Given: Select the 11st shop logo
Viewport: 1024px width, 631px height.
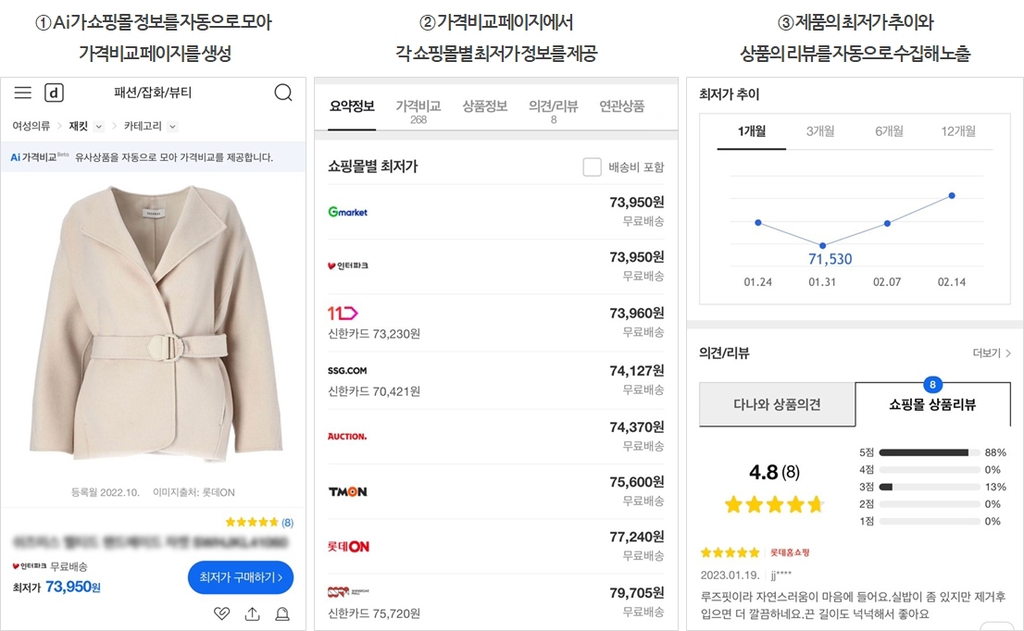Looking at the screenshot, I should pyautogui.click(x=342, y=313).
